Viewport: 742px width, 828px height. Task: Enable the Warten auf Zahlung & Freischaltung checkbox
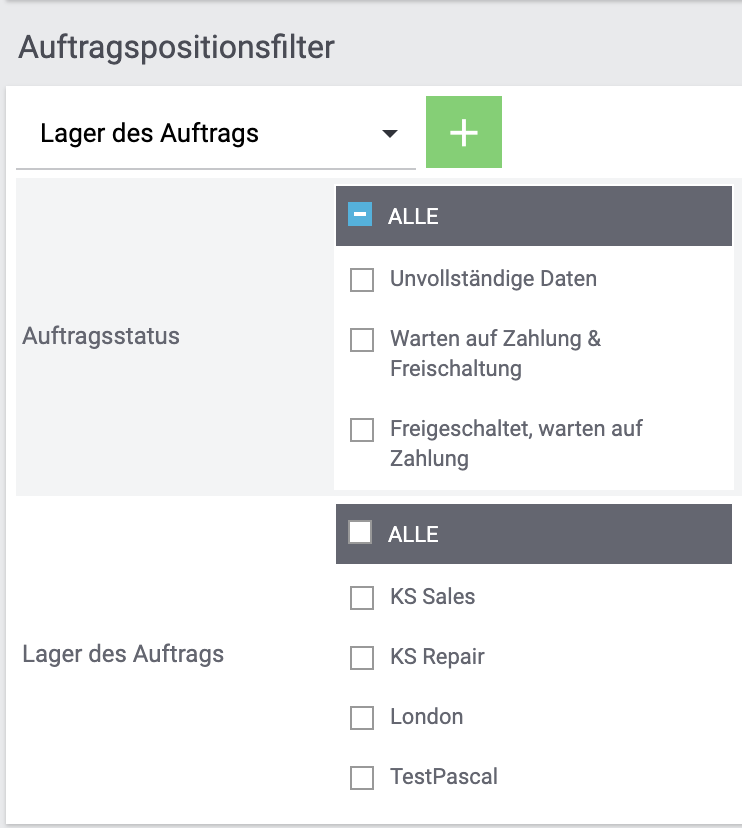click(362, 341)
